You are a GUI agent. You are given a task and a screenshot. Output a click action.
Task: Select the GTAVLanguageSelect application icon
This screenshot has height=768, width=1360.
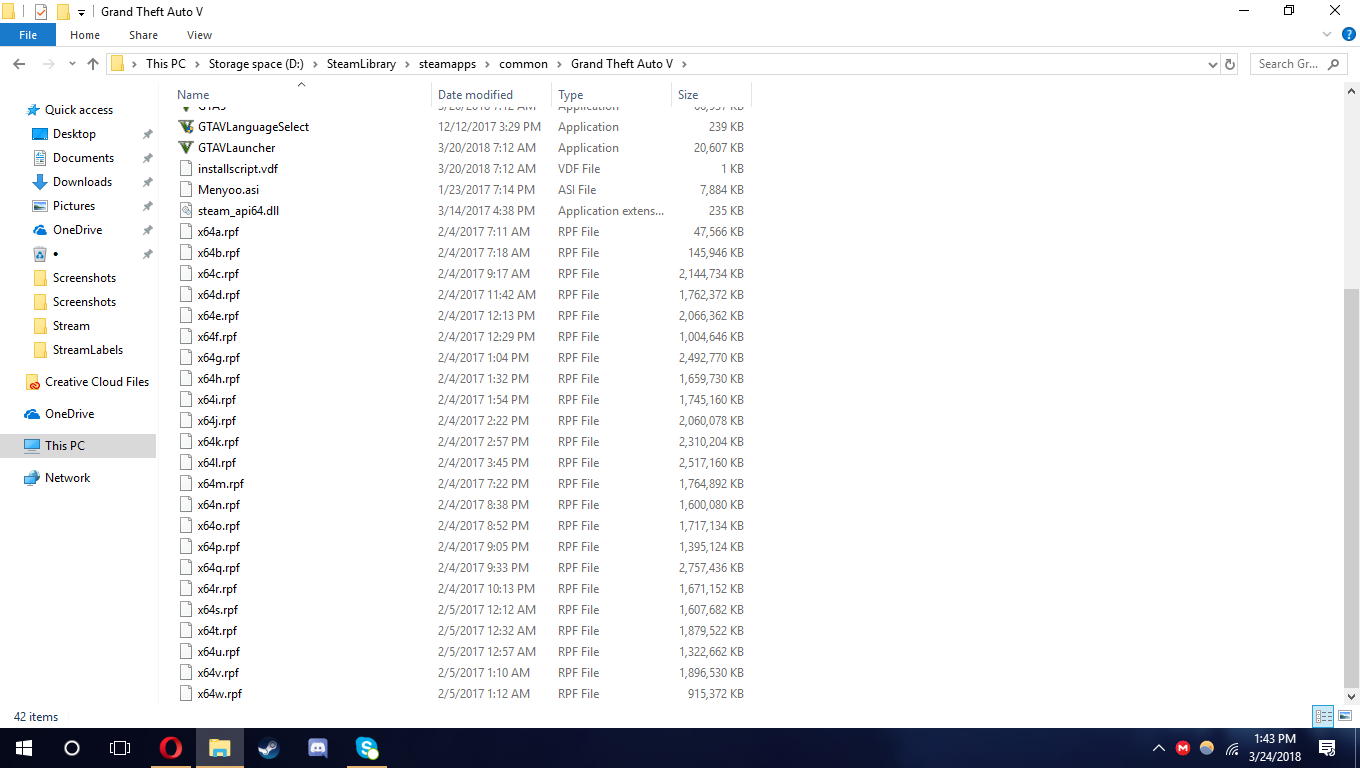(x=186, y=127)
